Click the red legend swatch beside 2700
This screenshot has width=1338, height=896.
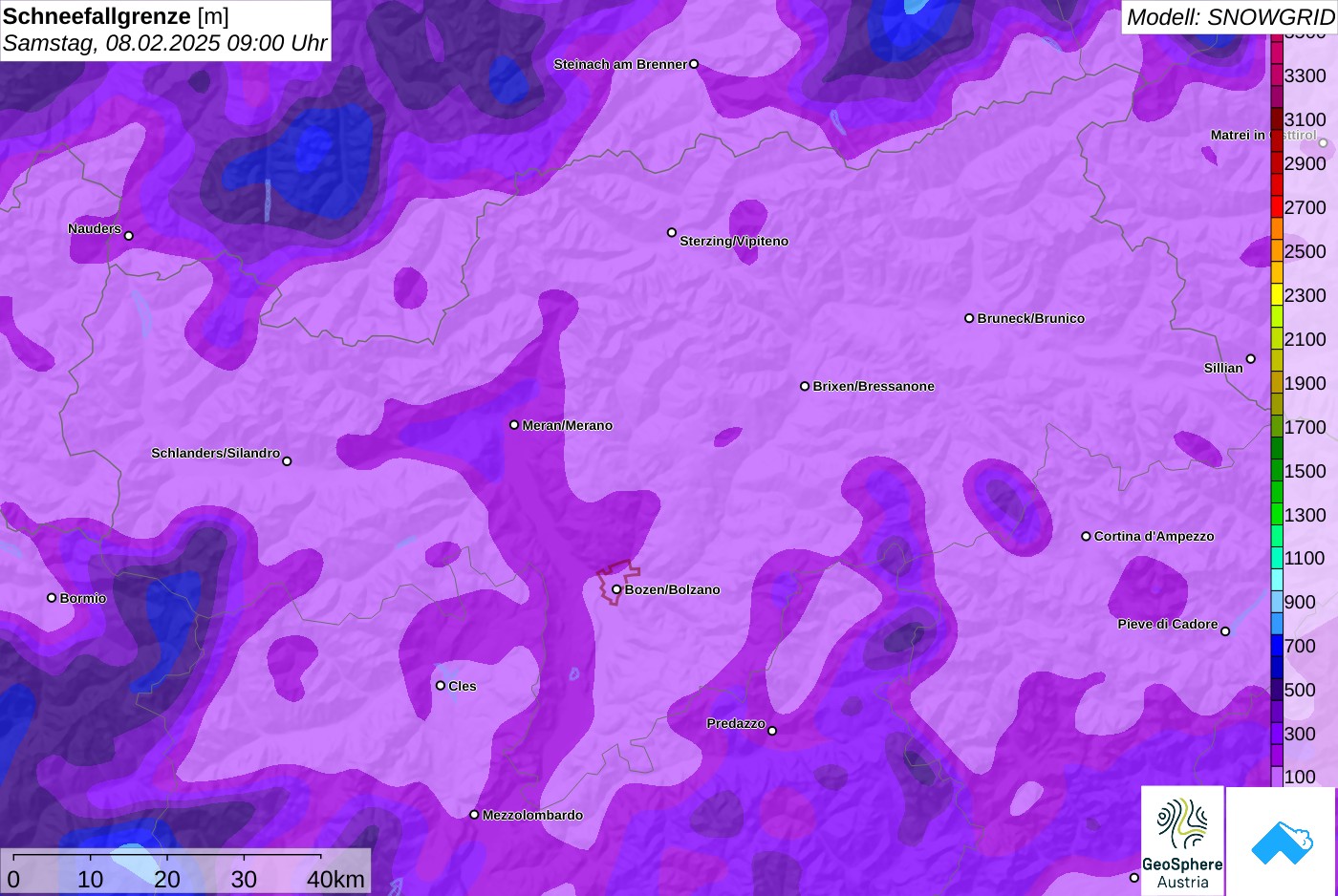tap(1277, 207)
